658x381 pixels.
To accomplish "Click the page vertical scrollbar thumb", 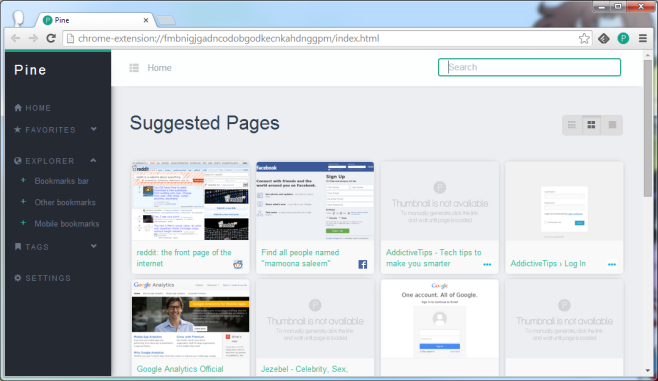I will (648, 129).
